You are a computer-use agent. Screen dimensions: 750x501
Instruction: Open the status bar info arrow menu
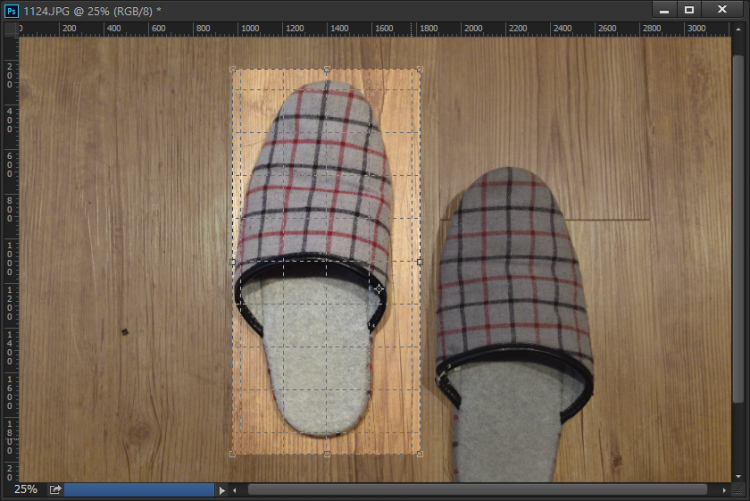[x=223, y=490]
